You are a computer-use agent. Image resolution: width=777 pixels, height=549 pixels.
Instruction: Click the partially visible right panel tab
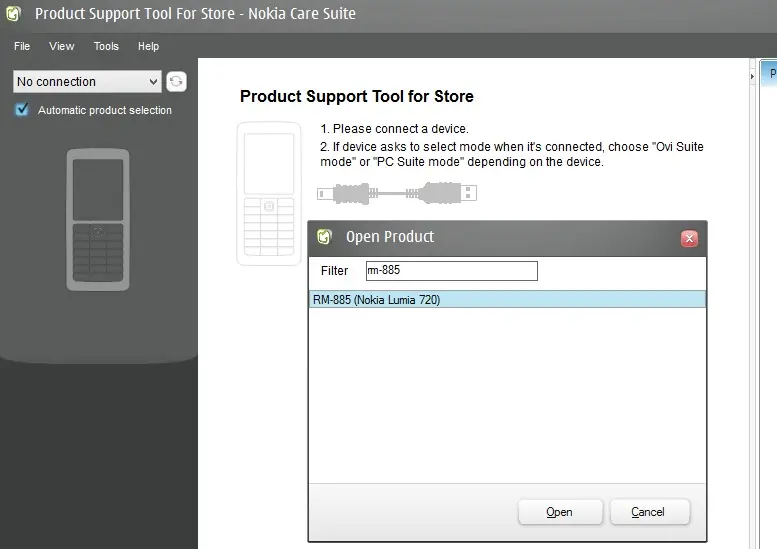click(769, 73)
